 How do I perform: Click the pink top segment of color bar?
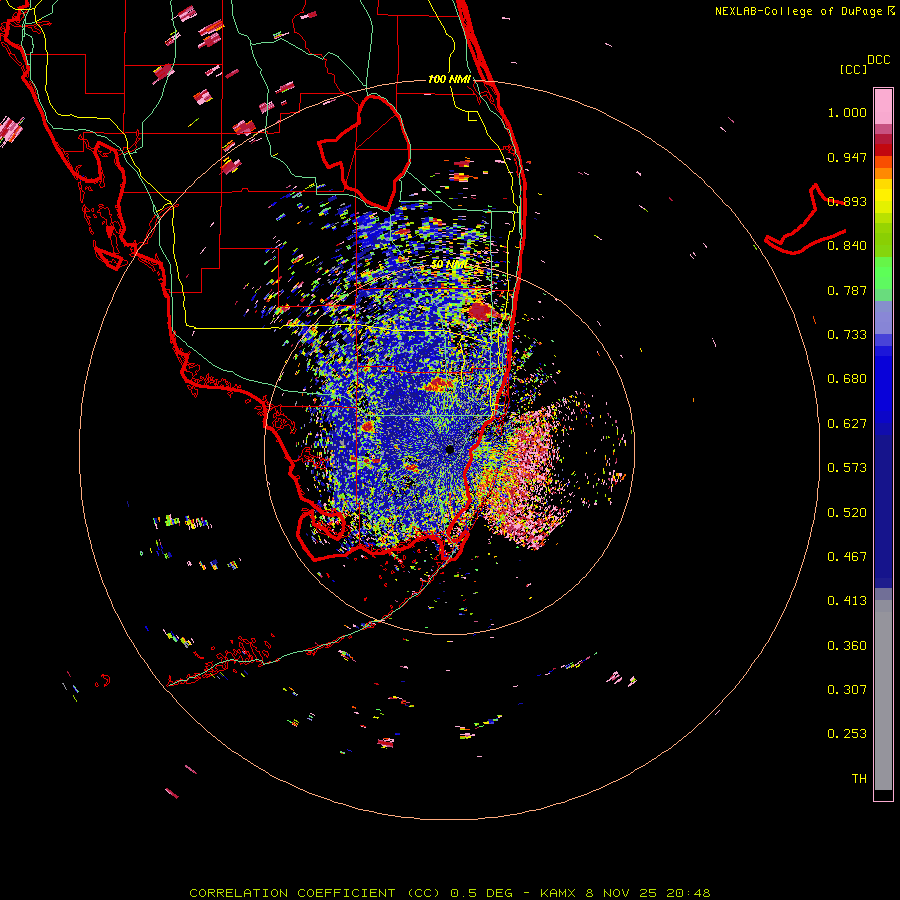click(x=883, y=107)
